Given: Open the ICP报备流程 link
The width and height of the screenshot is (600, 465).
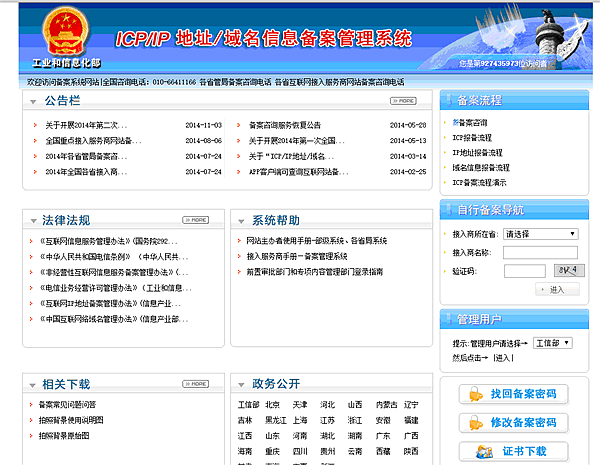Looking at the screenshot, I should click(x=472, y=137).
